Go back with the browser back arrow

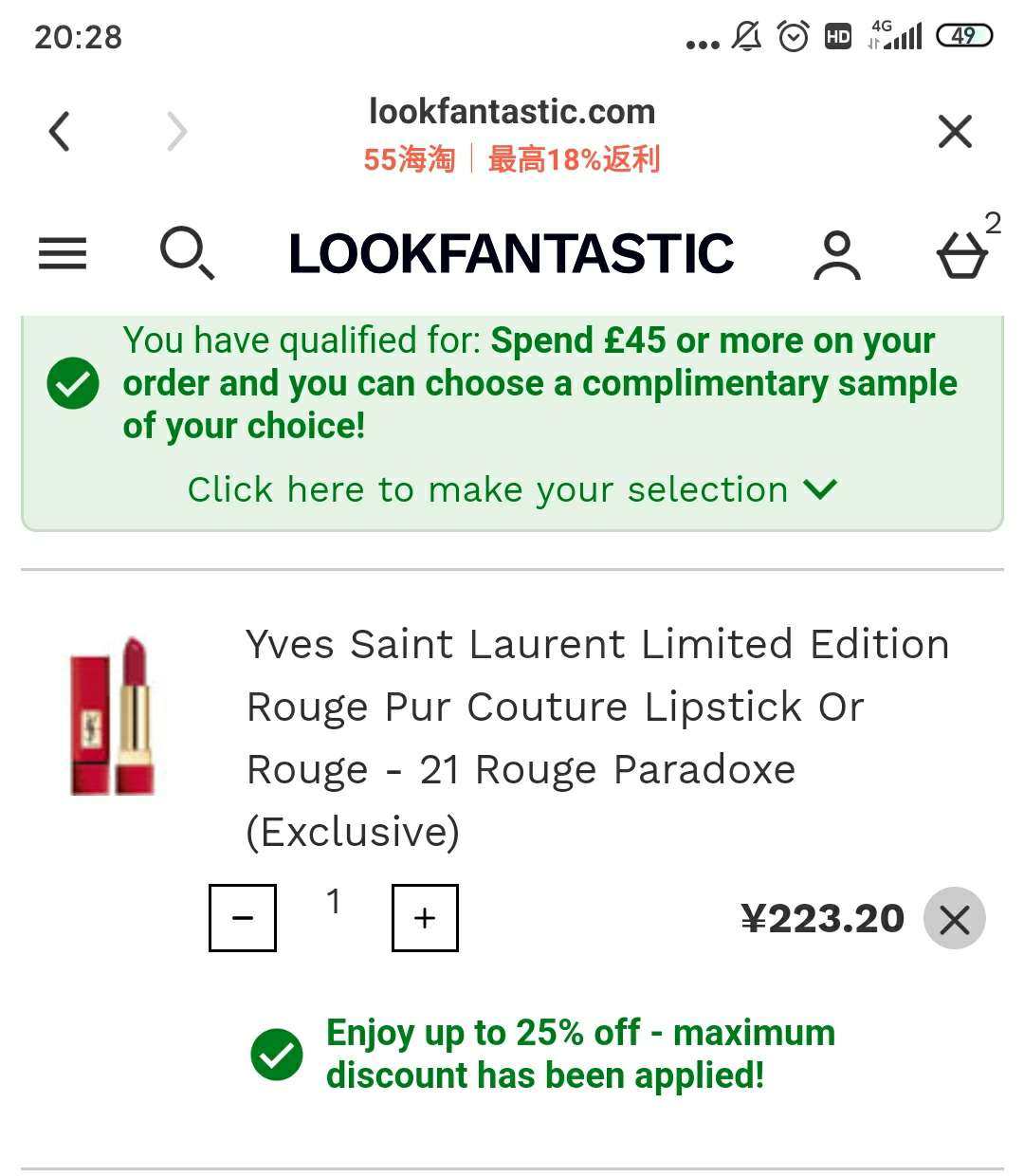click(60, 131)
